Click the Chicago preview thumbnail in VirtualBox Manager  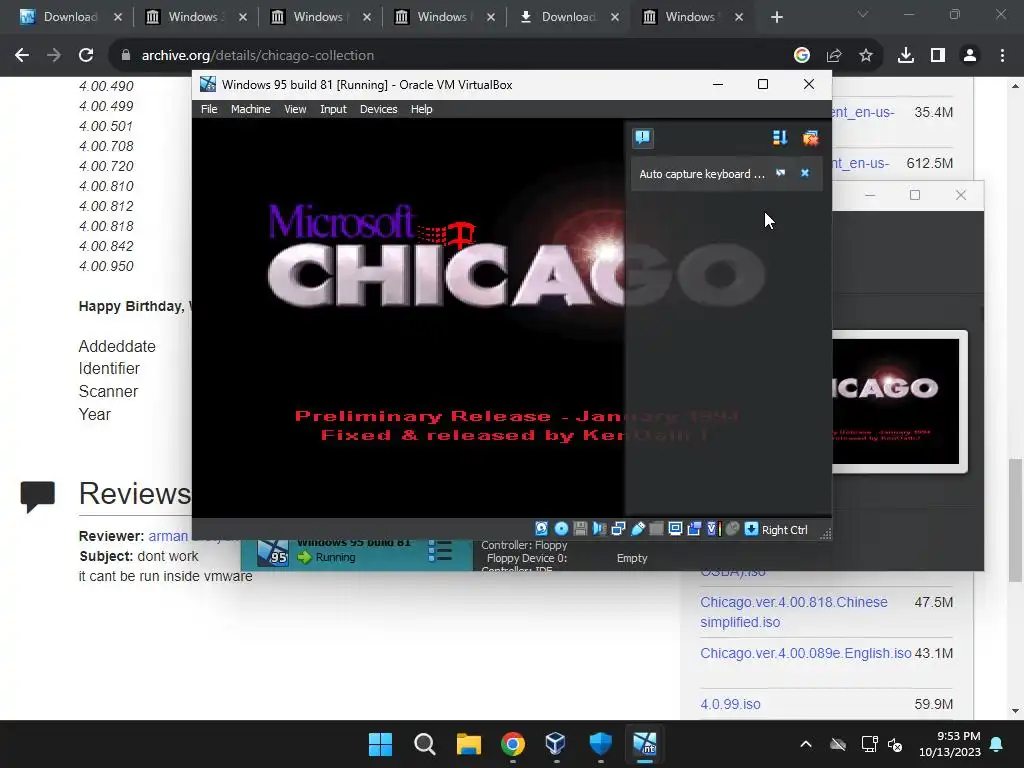pos(899,401)
